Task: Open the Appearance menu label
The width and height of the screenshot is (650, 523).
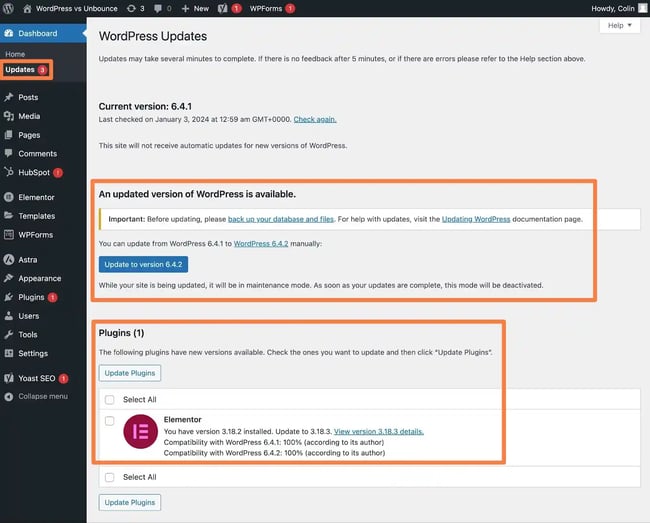Action: point(40,278)
